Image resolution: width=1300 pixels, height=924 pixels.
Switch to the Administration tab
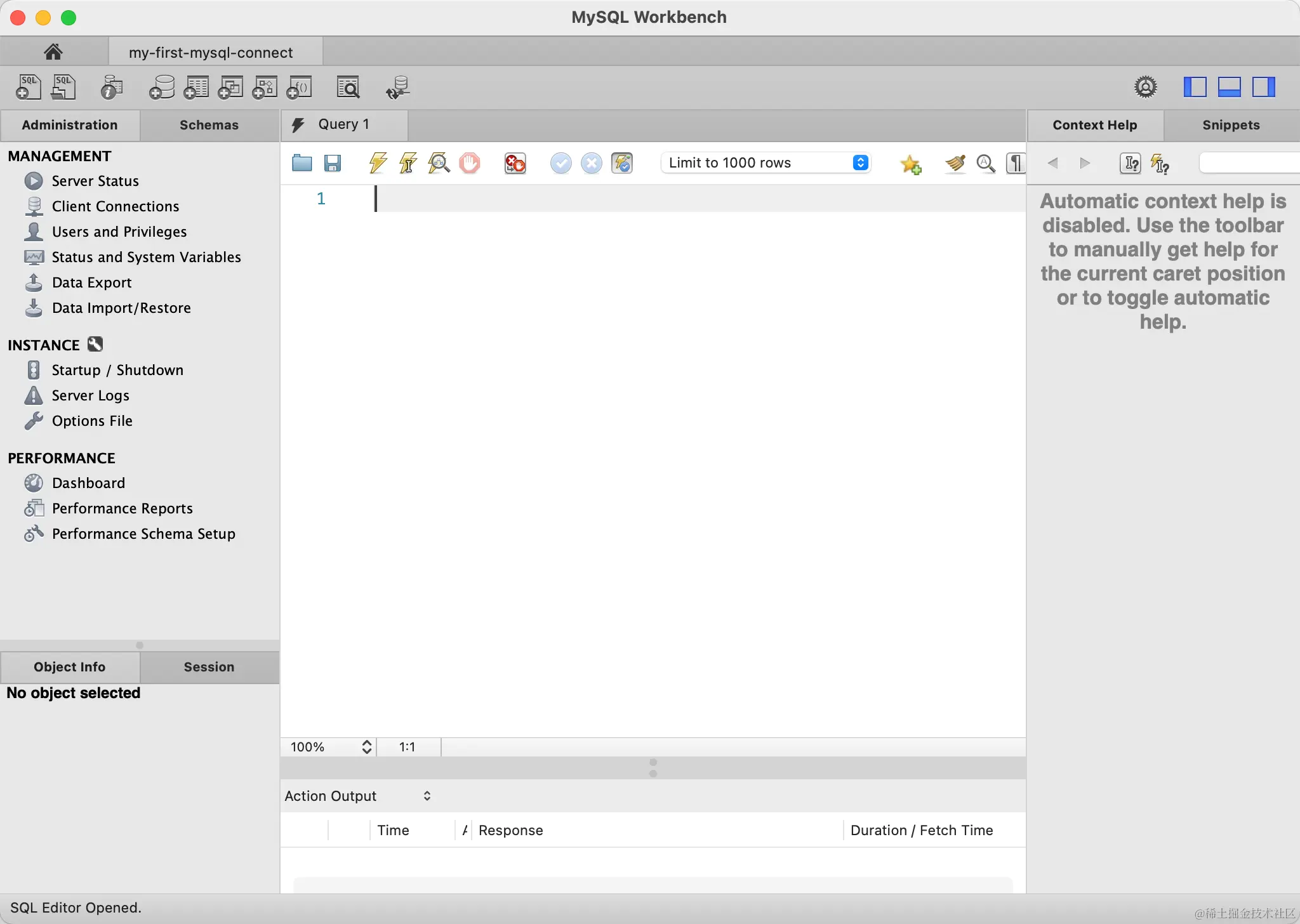coord(70,125)
